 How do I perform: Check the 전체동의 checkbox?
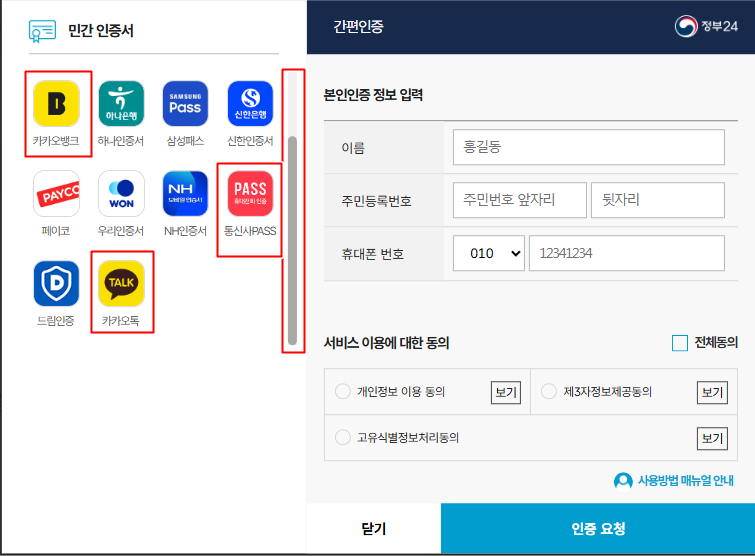(x=679, y=343)
